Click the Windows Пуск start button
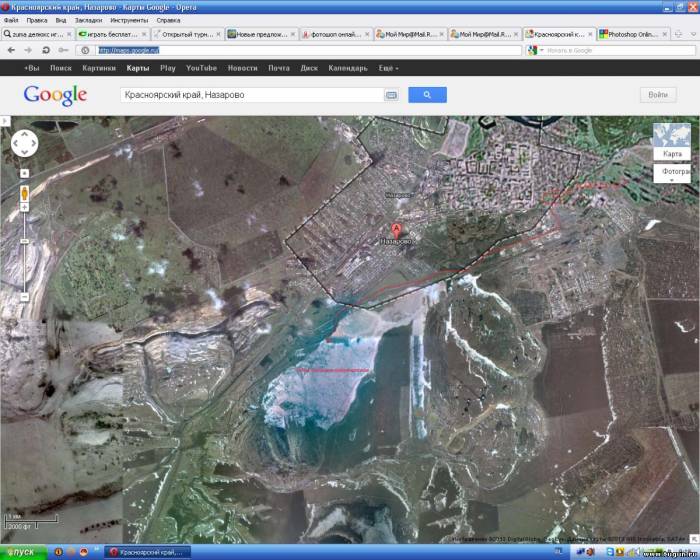 coord(22,552)
